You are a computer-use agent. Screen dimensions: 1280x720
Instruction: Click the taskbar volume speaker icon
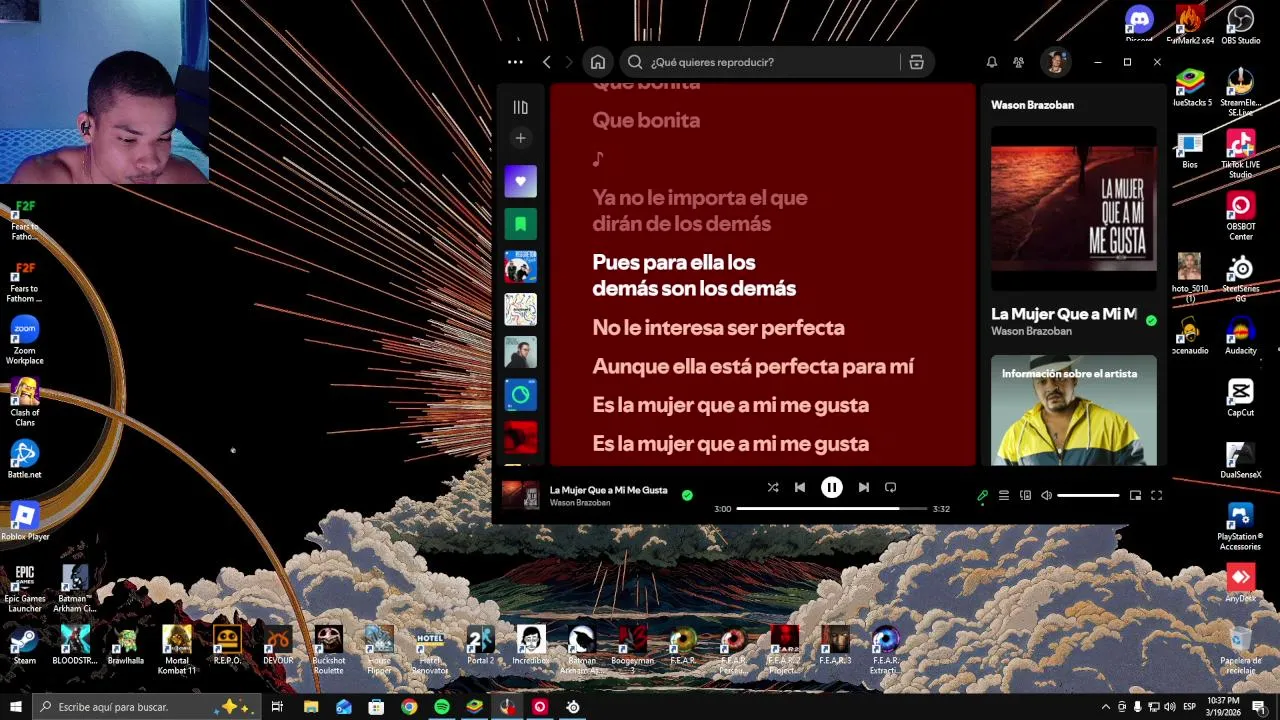[x=1169, y=707]
